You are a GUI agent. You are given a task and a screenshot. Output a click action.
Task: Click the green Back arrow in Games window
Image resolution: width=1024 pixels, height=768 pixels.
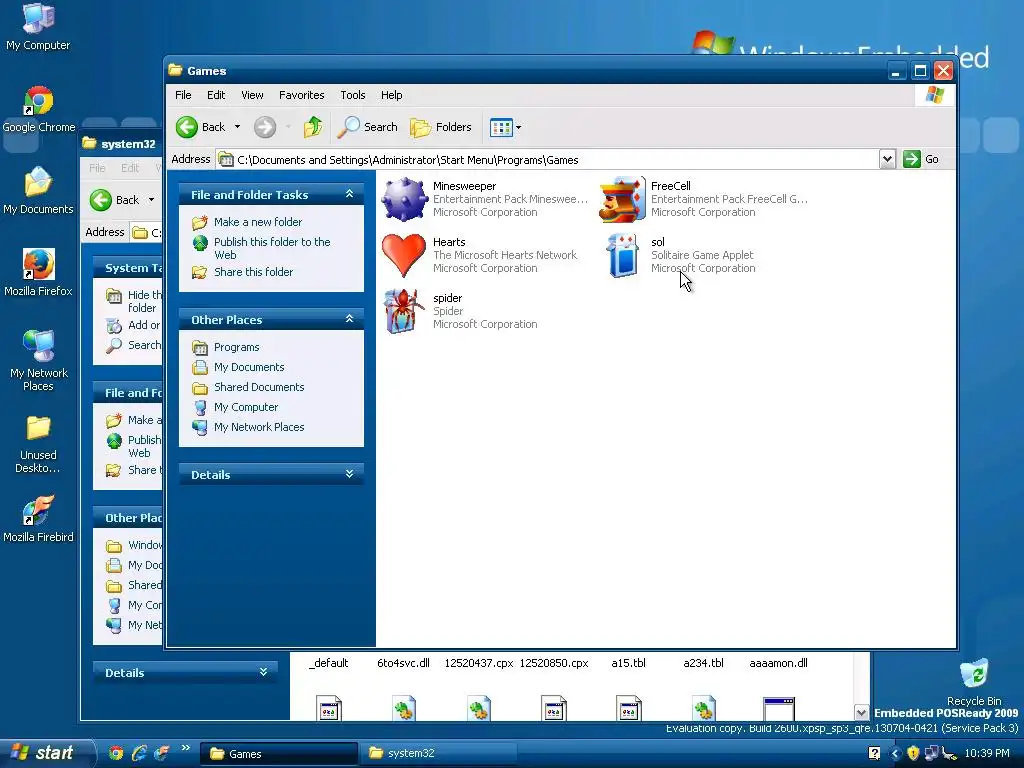[x=187, y=127]
